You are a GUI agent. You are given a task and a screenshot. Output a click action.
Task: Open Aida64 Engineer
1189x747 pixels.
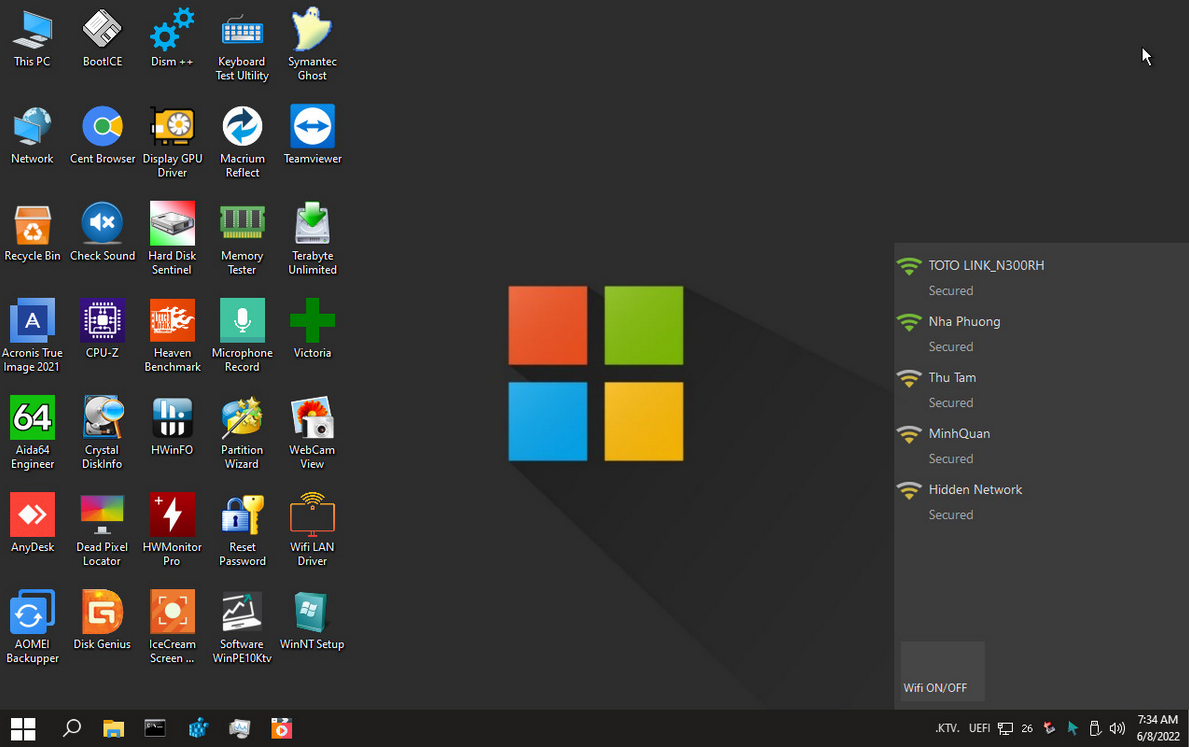tap(32, 433)
